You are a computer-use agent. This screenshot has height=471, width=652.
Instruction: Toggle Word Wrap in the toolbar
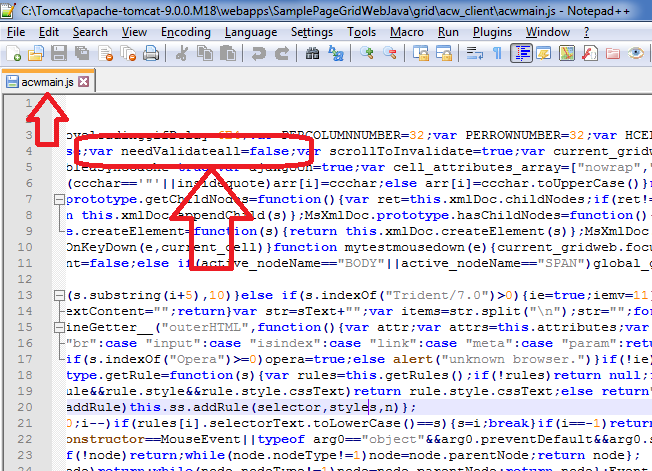(471, 53)
